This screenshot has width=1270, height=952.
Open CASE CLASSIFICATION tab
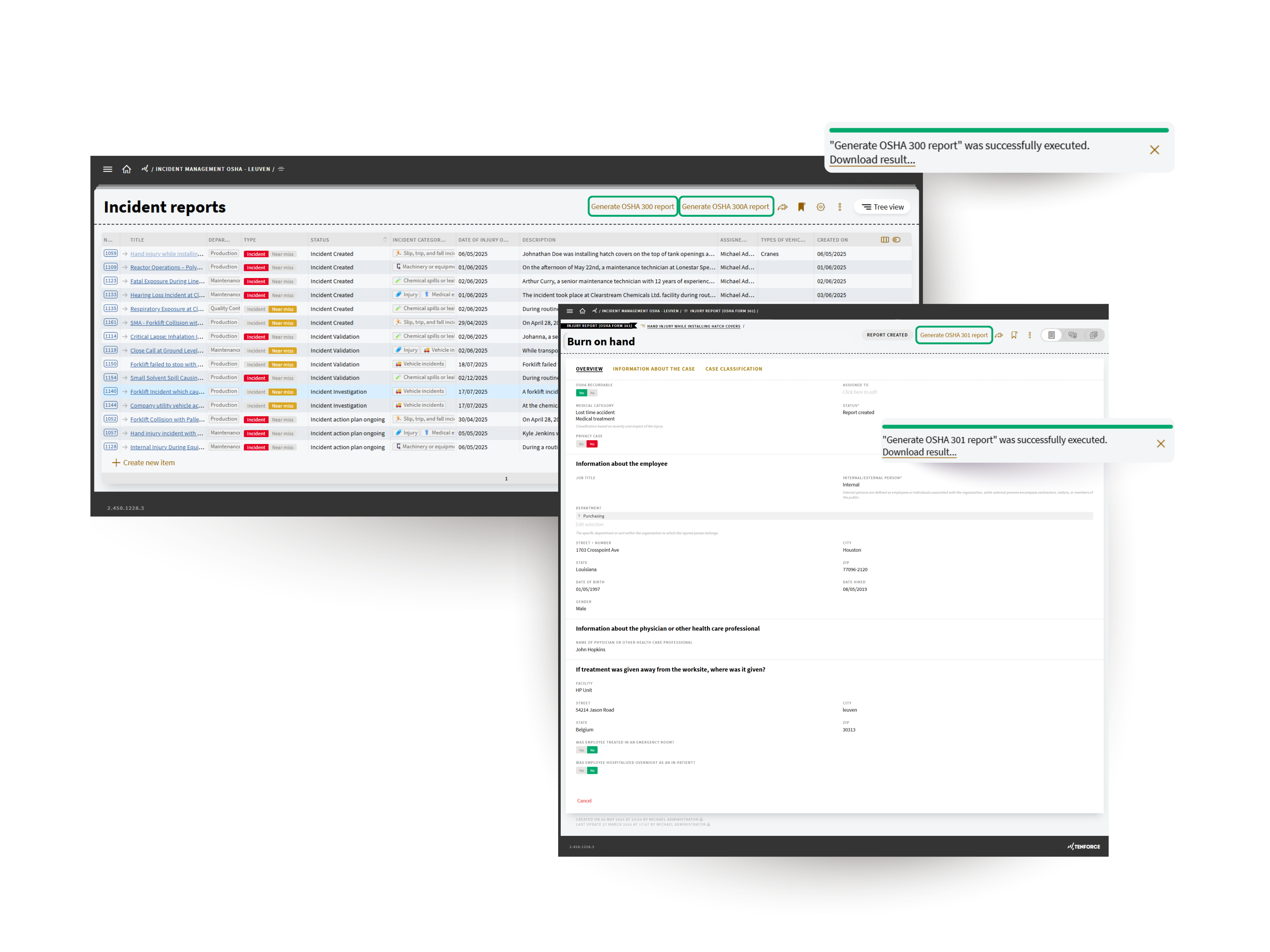coord(734,369)
